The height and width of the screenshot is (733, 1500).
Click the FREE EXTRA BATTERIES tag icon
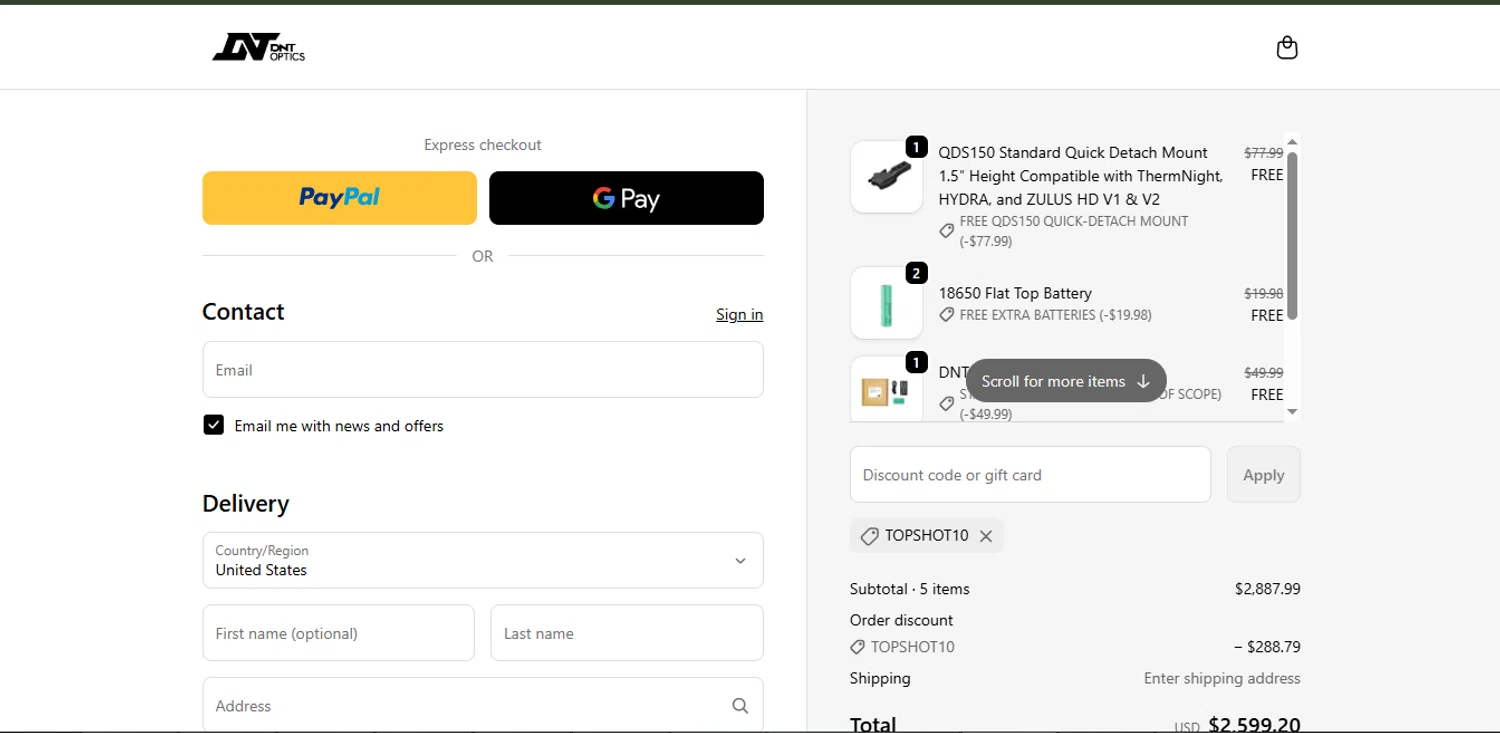[x=946, y=315]
